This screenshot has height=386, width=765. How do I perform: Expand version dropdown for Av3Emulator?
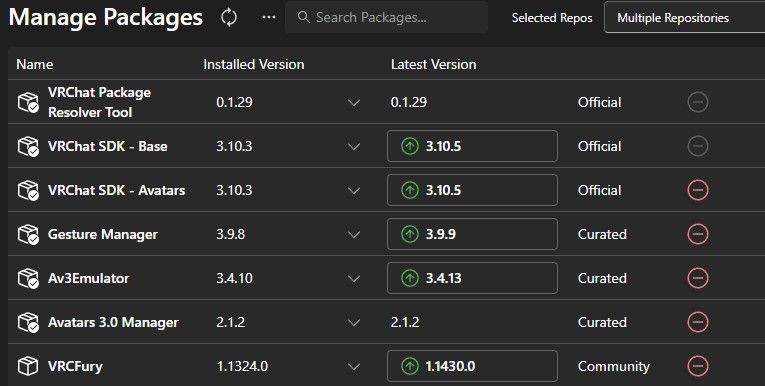[x=354, y=278]
